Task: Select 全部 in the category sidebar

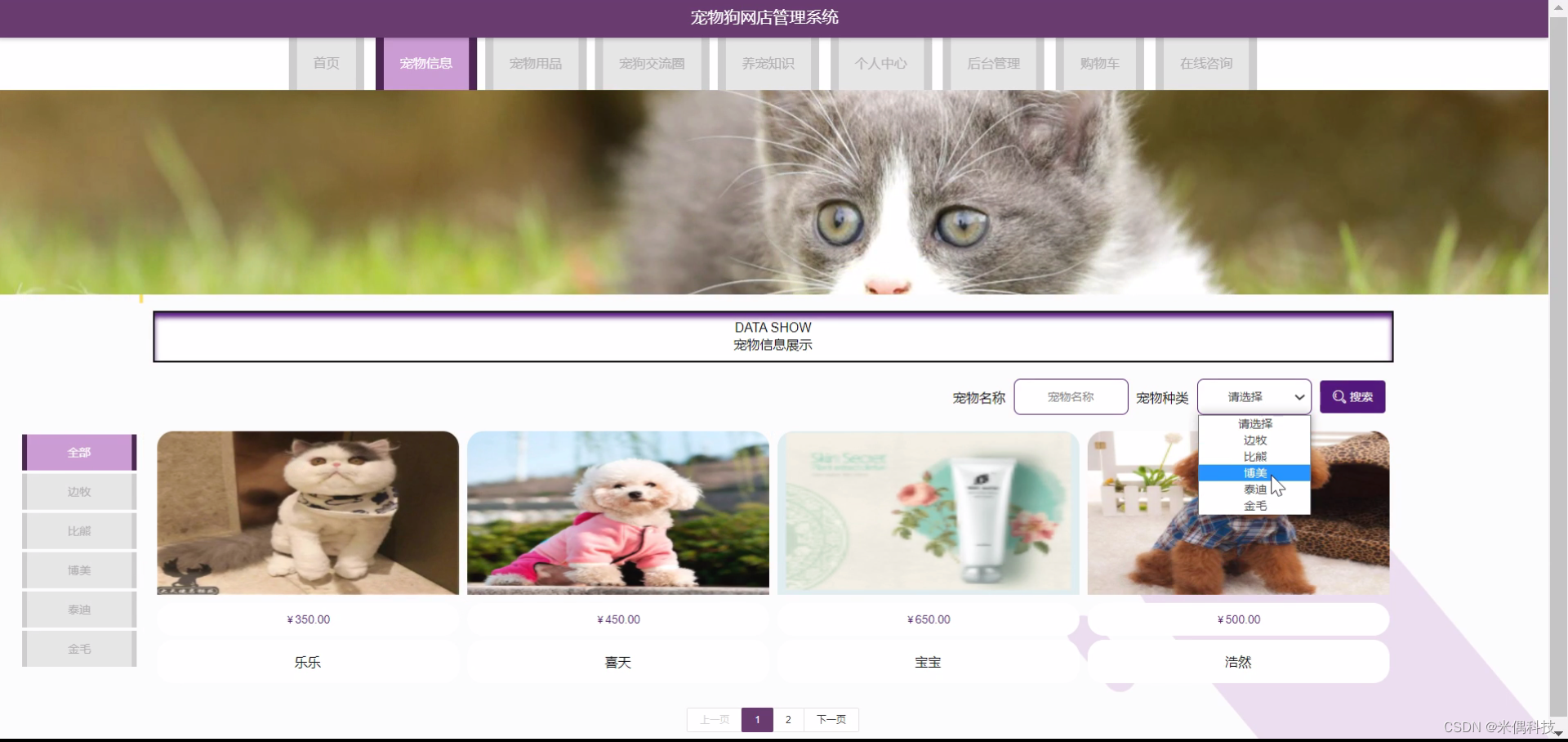Action: click(78, 452)
